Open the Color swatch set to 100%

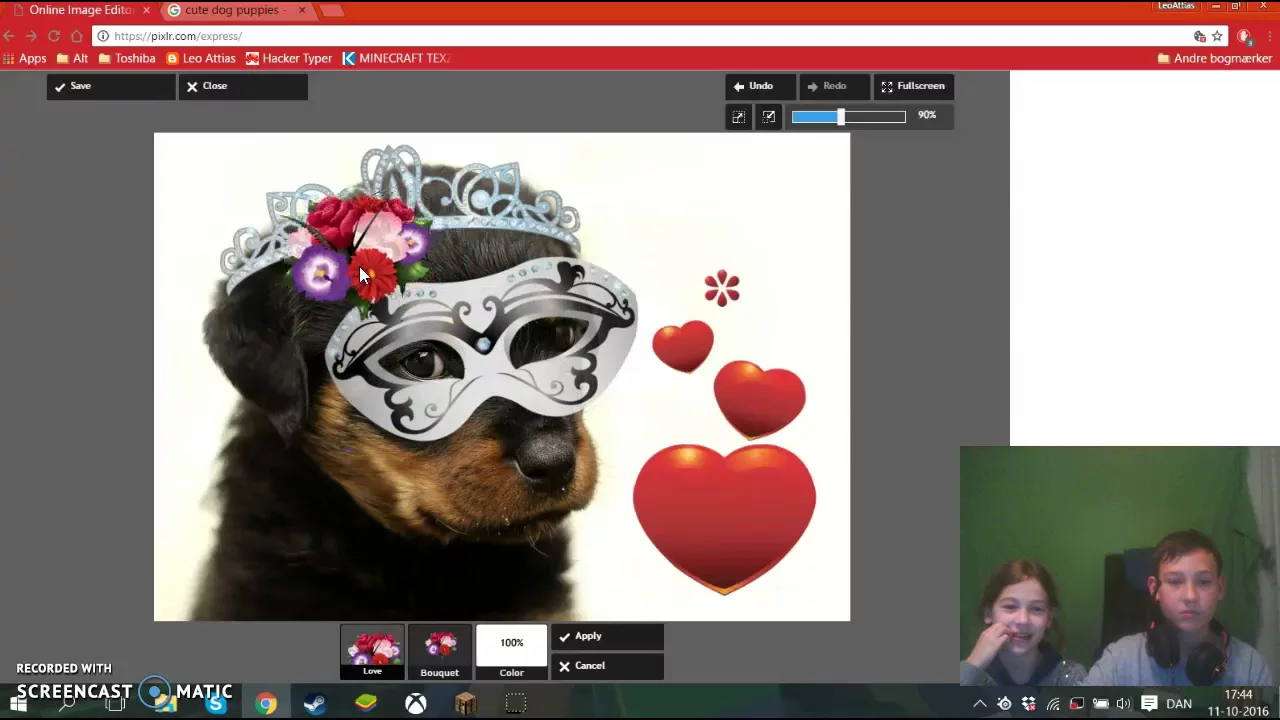(511, 651)
